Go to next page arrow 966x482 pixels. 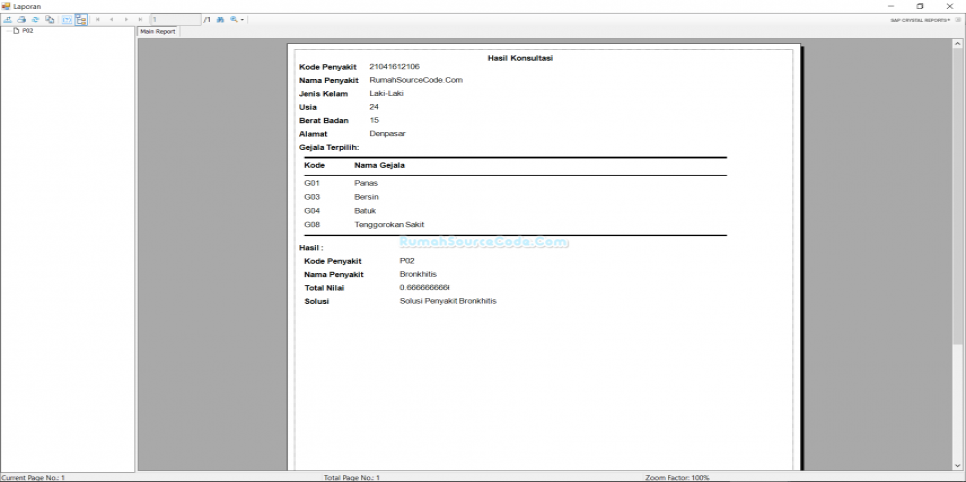tap(126, 19)
